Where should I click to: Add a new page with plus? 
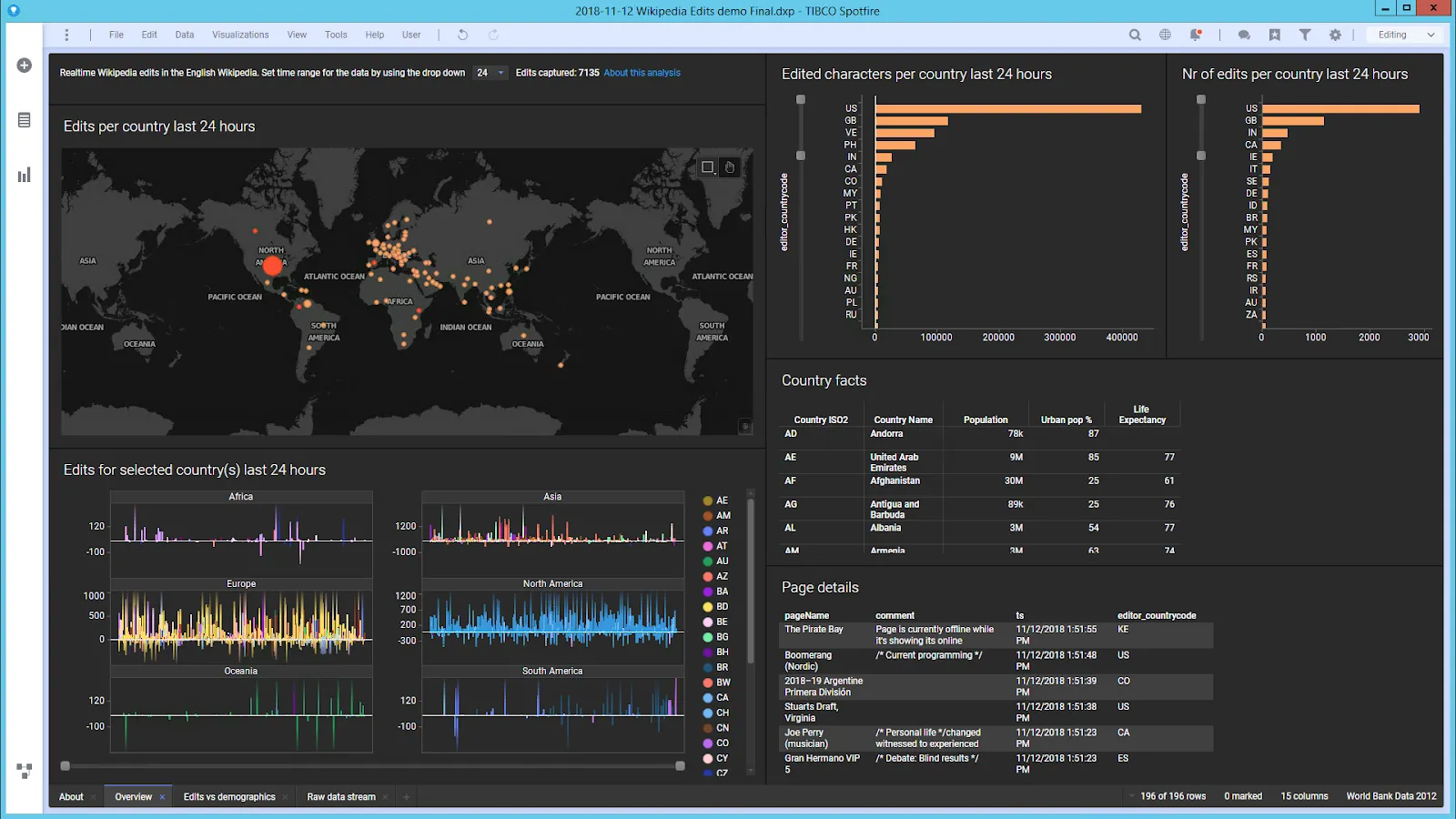[407, 797]
